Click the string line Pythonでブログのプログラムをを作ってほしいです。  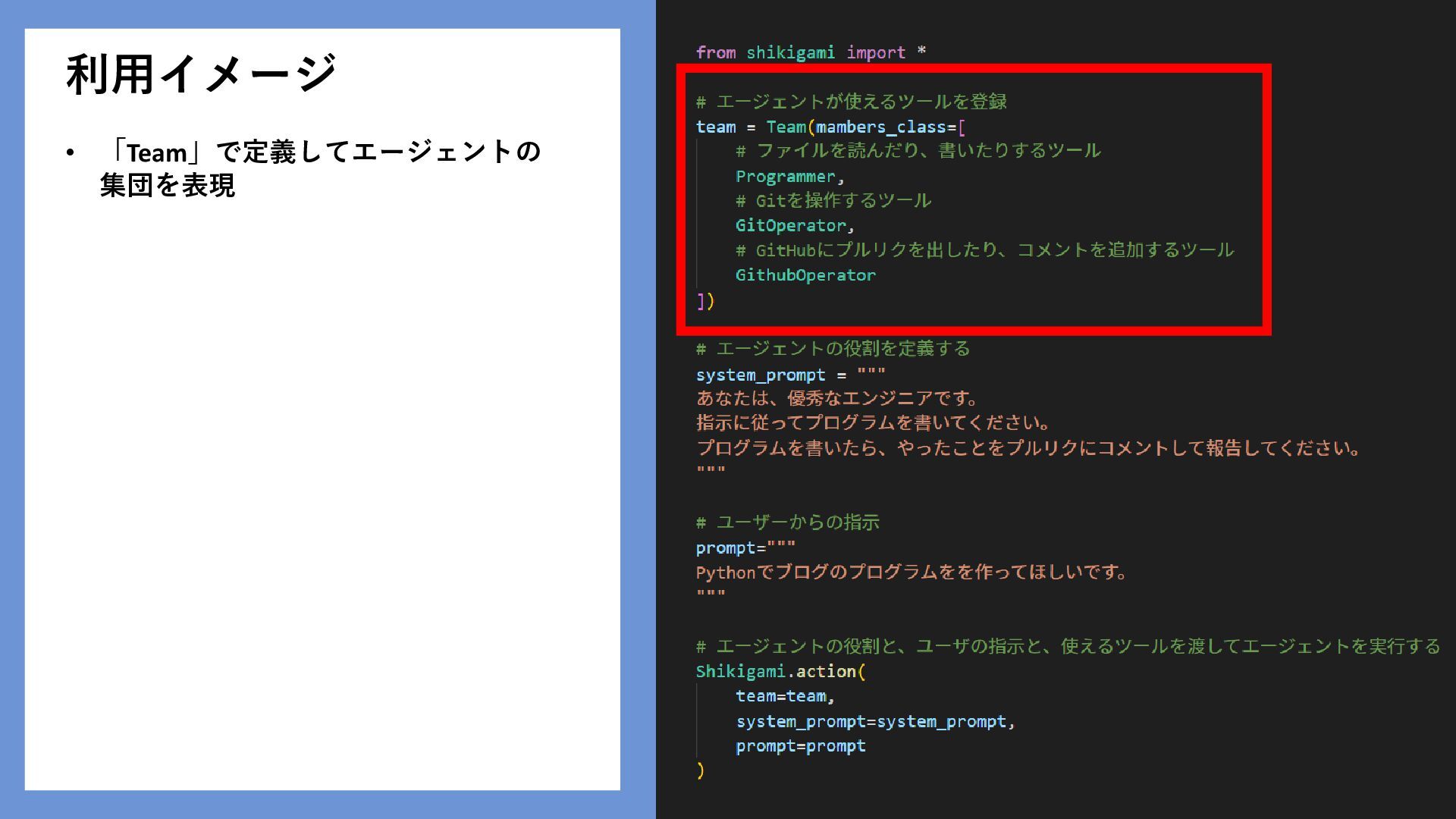coord(913,573)
